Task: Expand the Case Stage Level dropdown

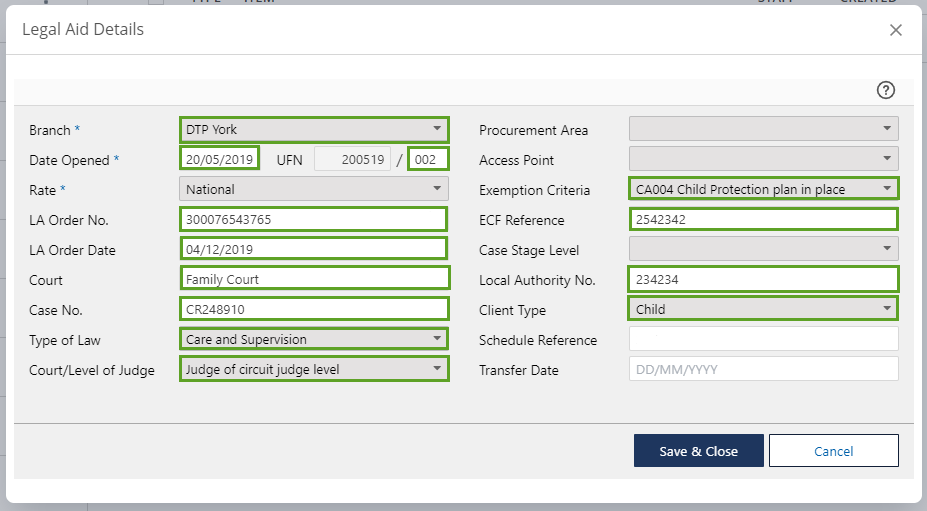Action: pyautogui.click(x=763, y=249)
